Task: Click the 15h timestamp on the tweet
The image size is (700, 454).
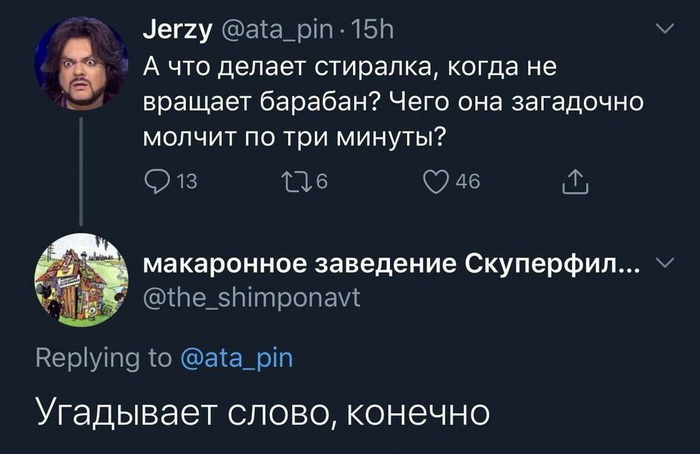Action: point(372,30)
